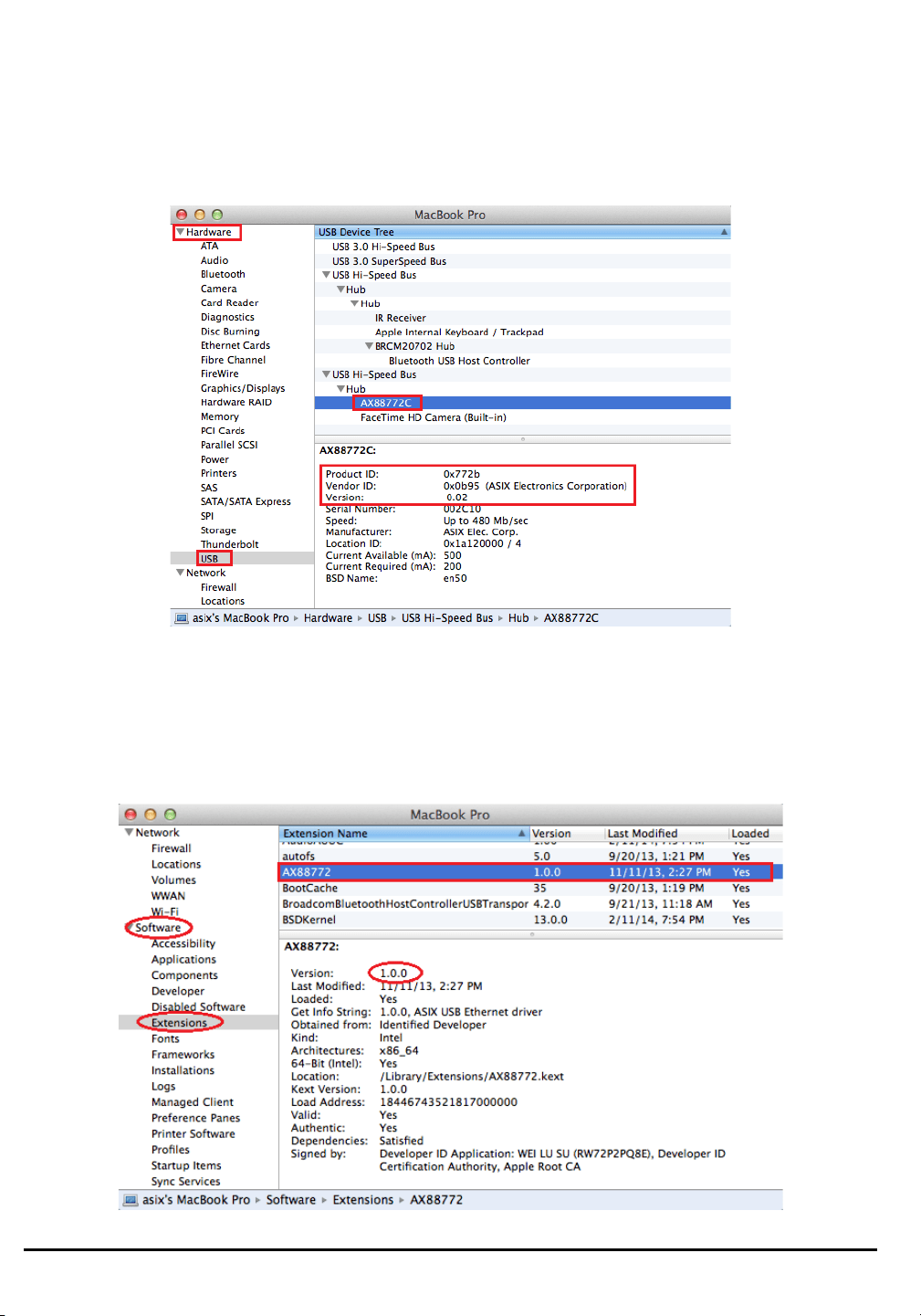
Task: Open Memory in the Hardware list
Action: coord(220,416)
